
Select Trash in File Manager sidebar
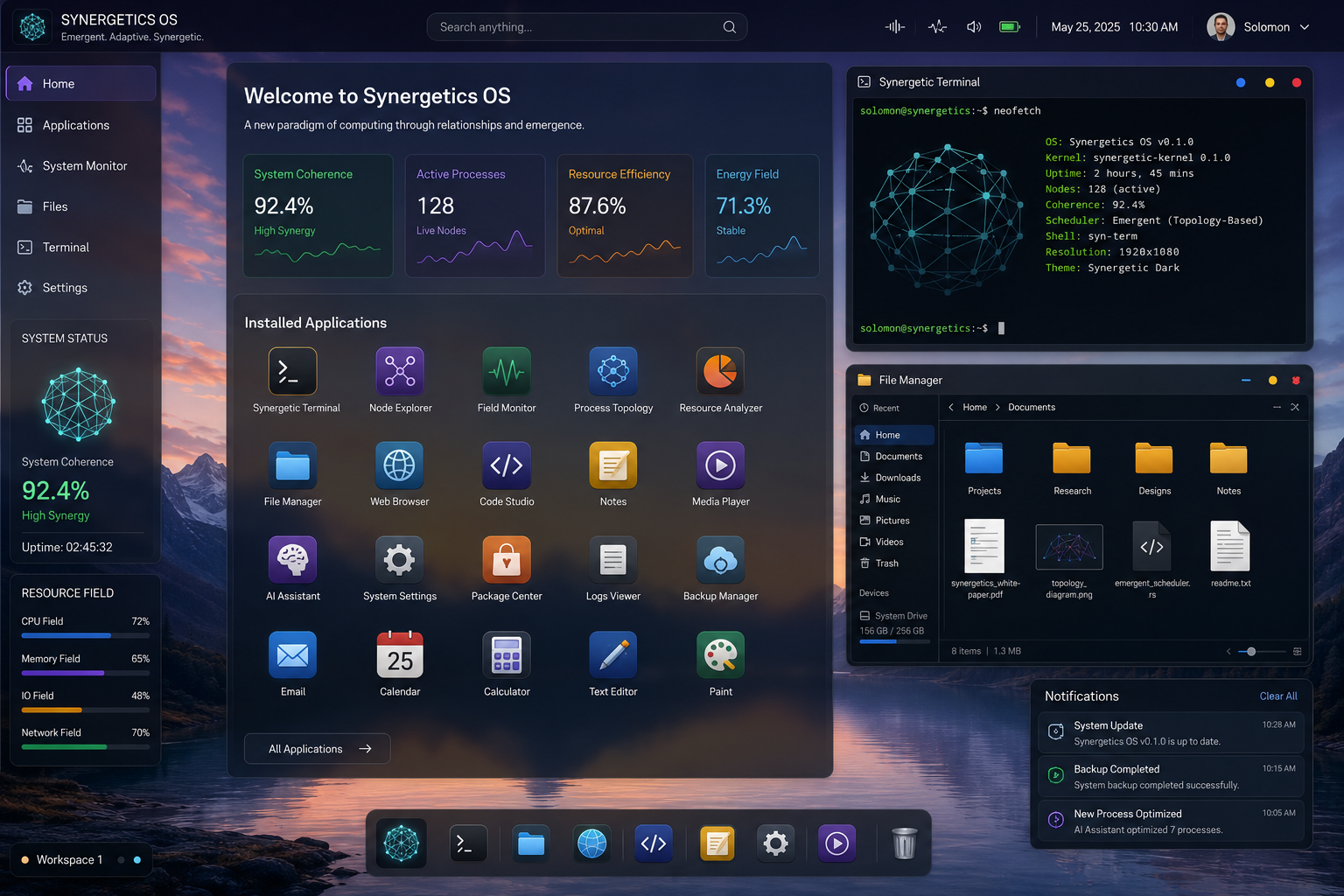pyautogui.click(x=894, y=563)
